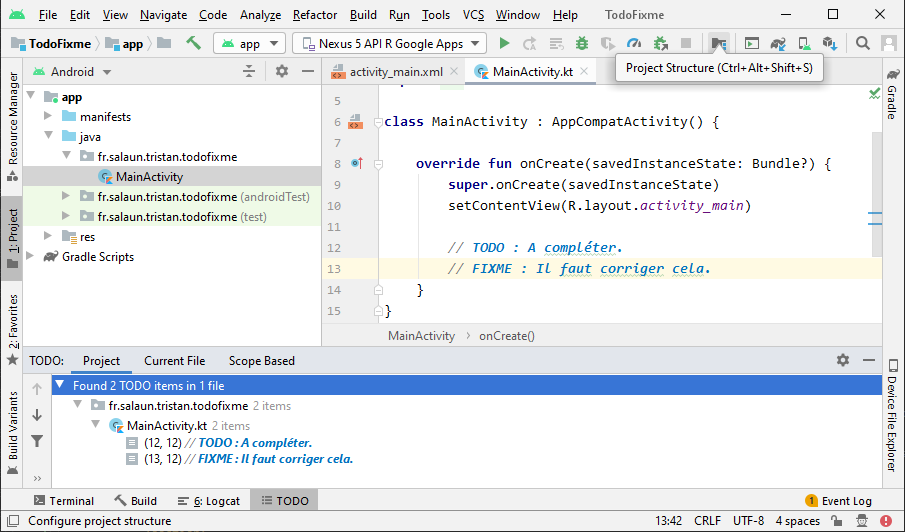The width and height of the screenshot is (905, 532).
Task: Open Project Structure from the toolbar
Action: pyautogui.click(x=717, y=43)
